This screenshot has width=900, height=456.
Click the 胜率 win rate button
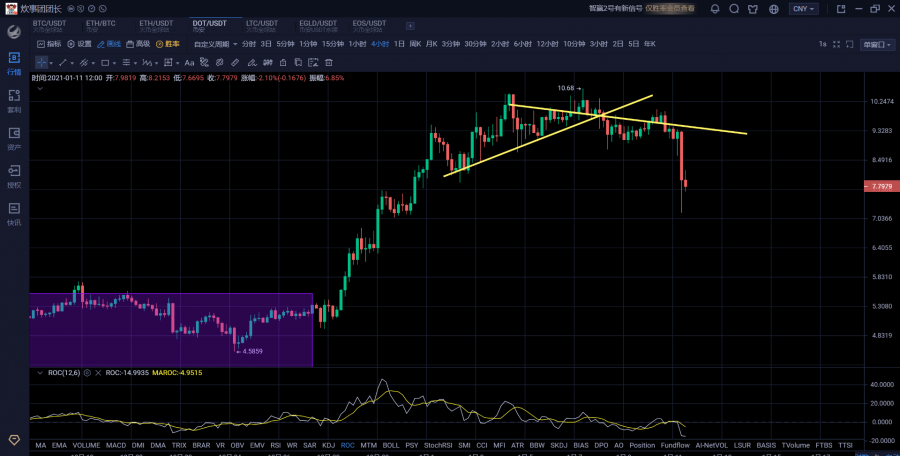[x=168, y=44]
